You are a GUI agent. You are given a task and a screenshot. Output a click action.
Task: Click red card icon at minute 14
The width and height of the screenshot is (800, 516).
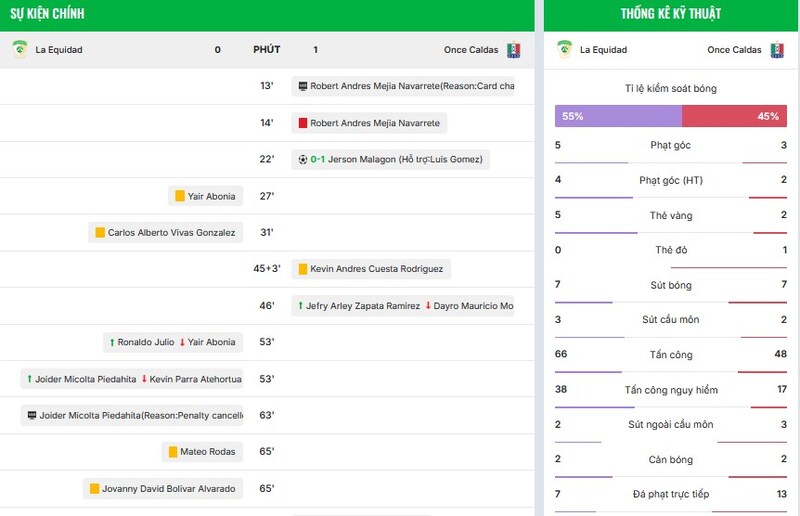coord(302,123)
